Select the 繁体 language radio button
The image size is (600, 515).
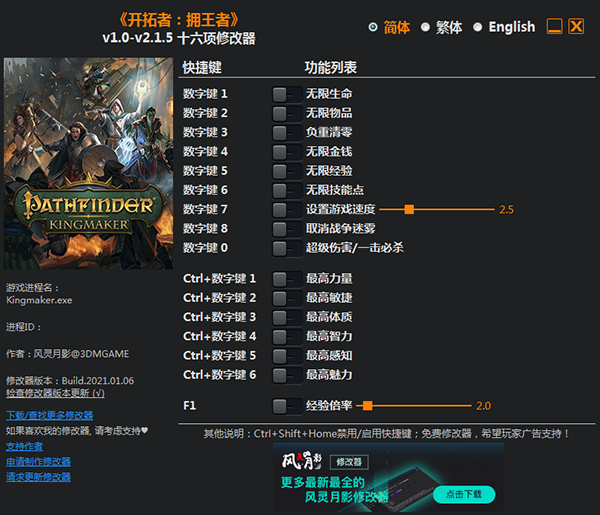coord(425,27)
